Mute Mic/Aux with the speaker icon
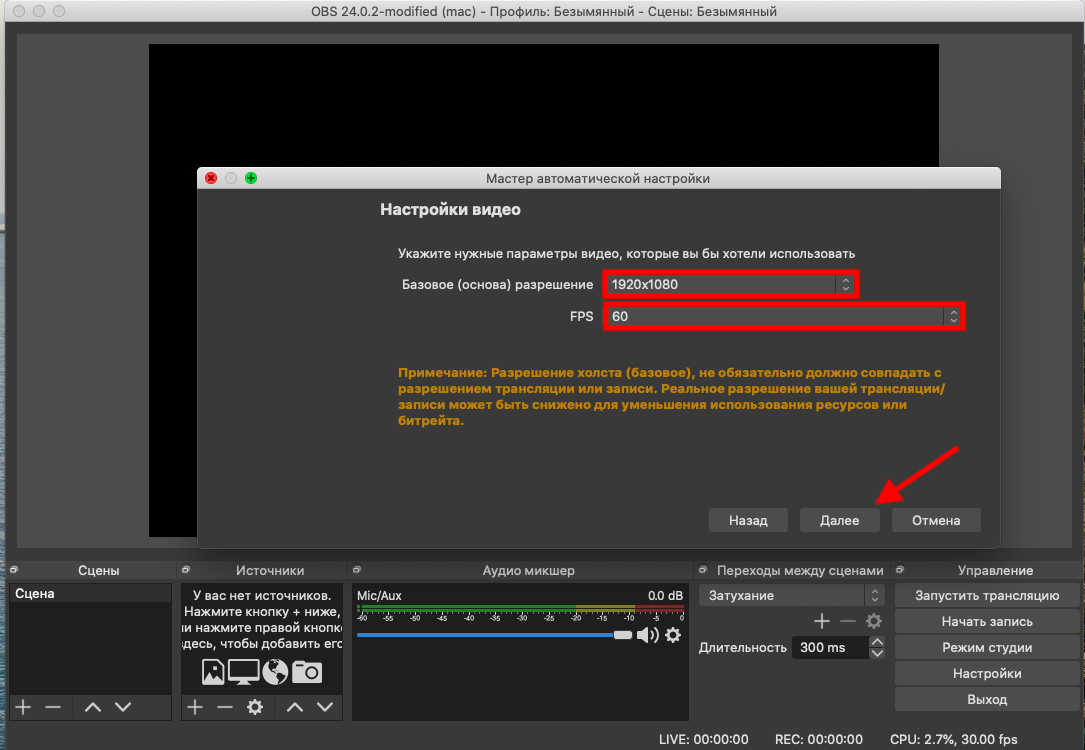Viewport: 1085px width, 750px height. point(648,635)
